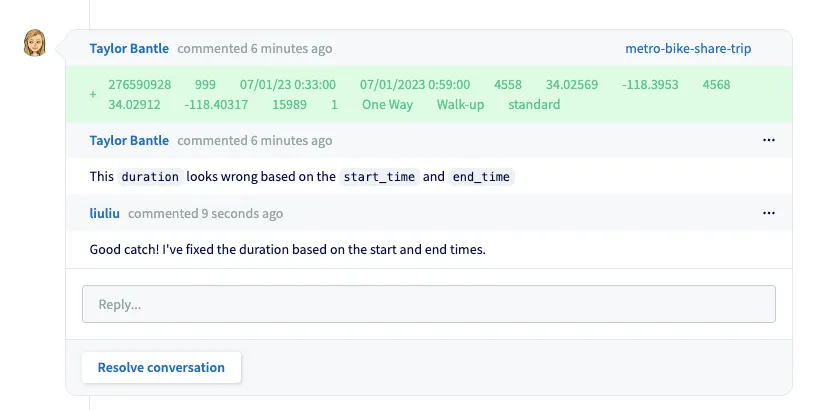The width and height of the screenshot is (824, 410).
Task: Open options menu on Taylor Bantle's comment
Action: (x=768, y=140)
